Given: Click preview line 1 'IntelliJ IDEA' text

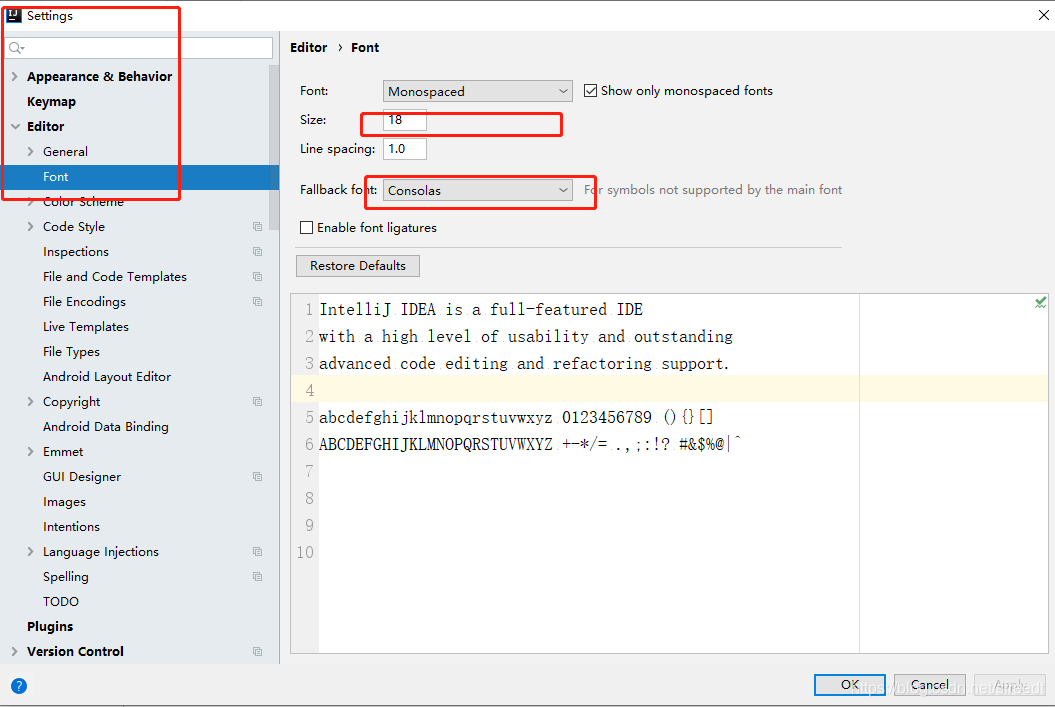Looking at the screenshot, I should (377, 309).
